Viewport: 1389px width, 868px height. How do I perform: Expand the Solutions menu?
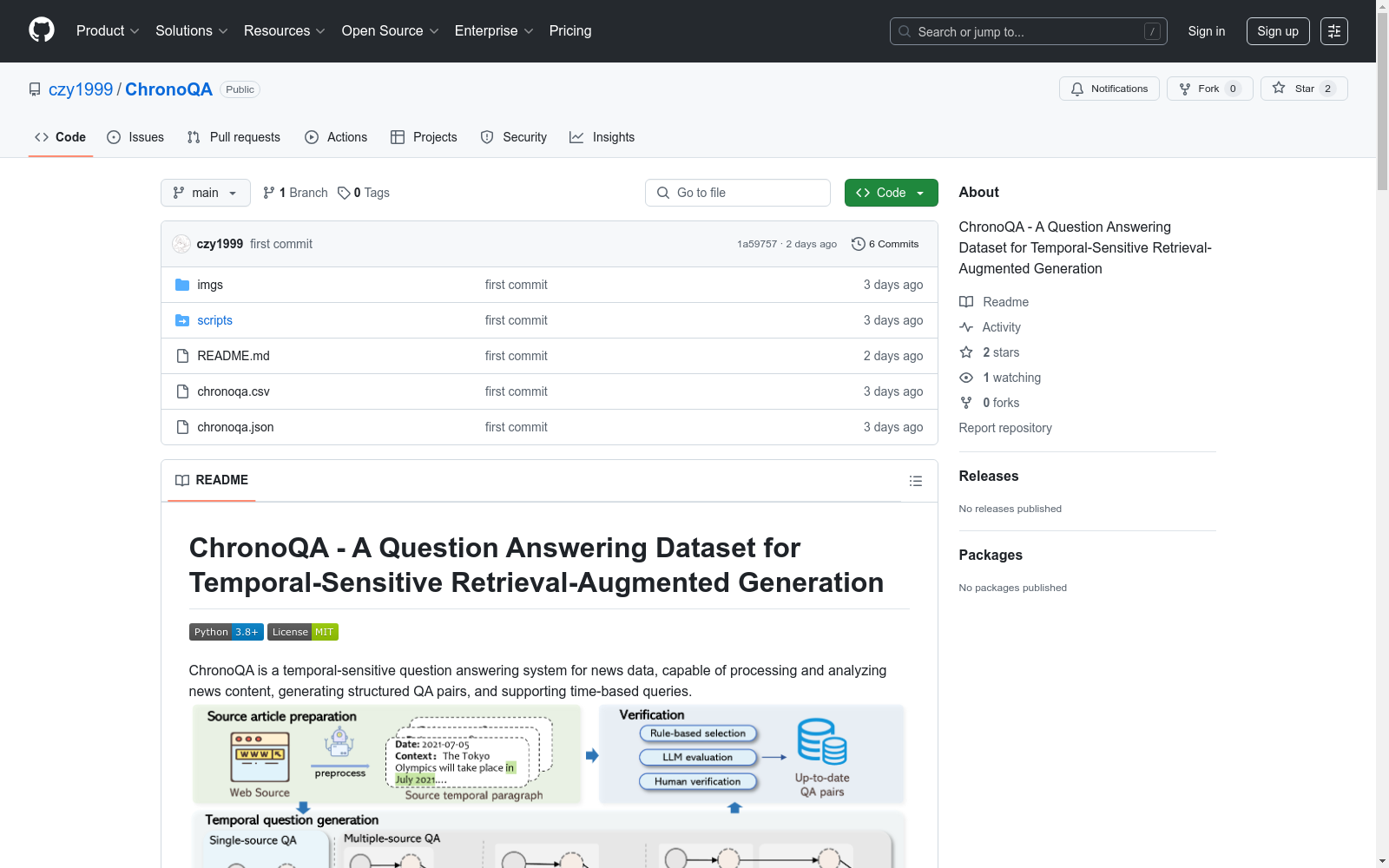click(x=192, y=31)
